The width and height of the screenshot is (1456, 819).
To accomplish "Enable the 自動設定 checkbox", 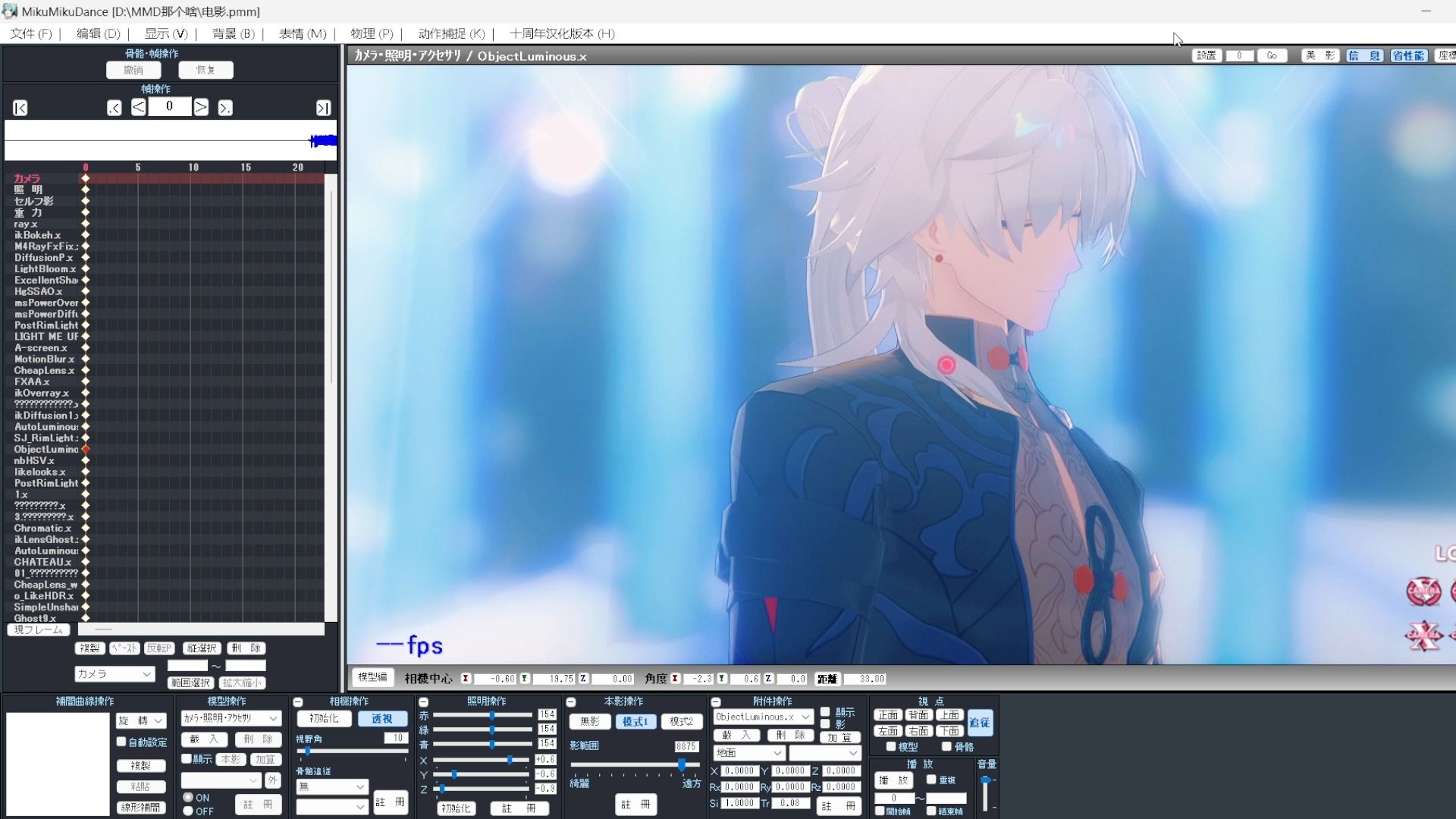I will point(121,742).
